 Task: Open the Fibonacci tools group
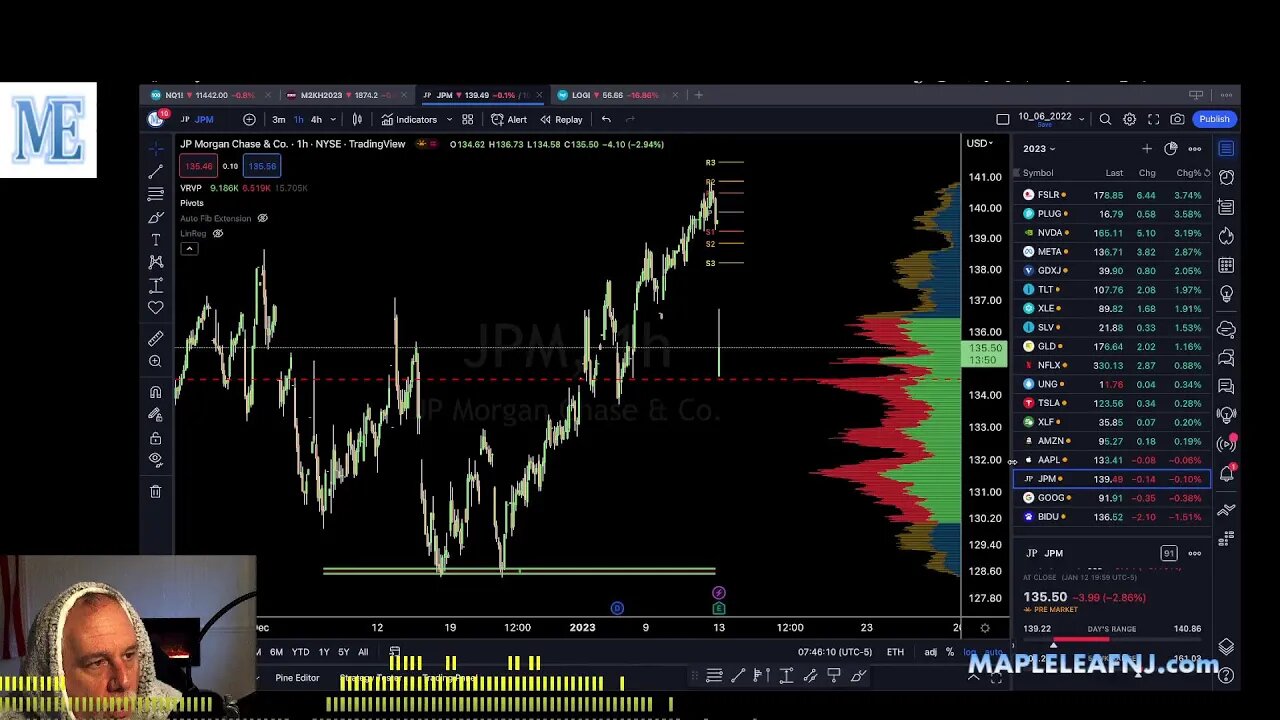[x=156, y=194]
